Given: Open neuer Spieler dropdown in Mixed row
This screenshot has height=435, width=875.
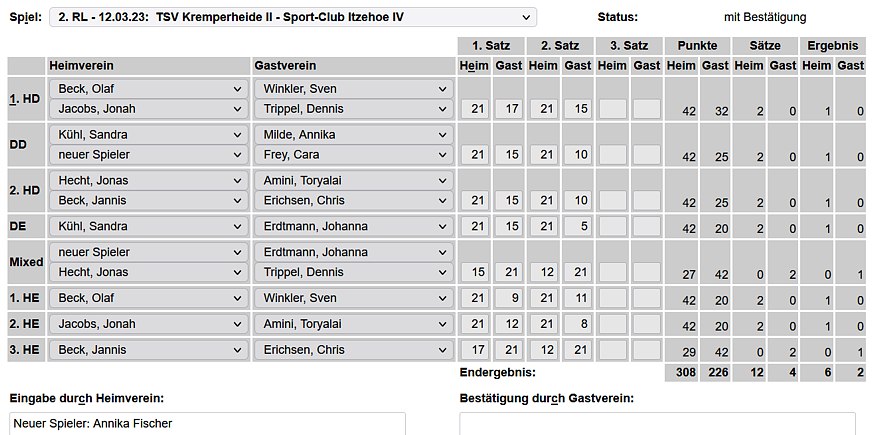Looking at the screenshot, I should (148, 252).
